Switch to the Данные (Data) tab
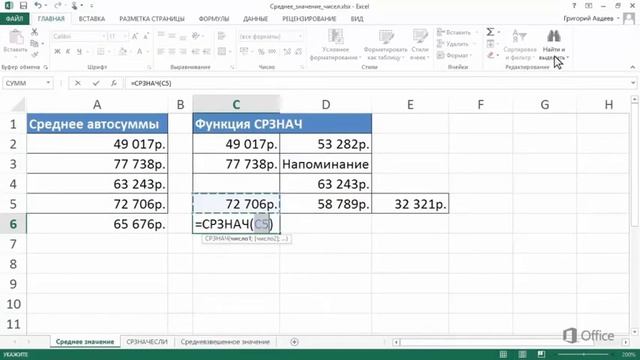The width and height of the screenshot is (640, 360). [x=256, y=19]
